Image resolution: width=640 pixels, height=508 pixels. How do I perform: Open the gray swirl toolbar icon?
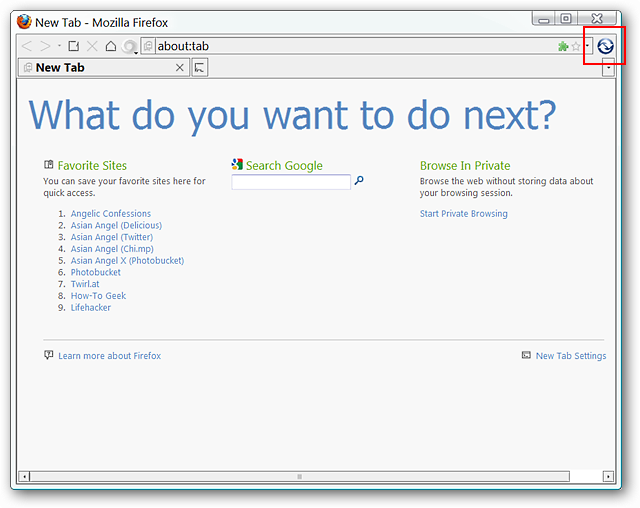tap(130, 47)
